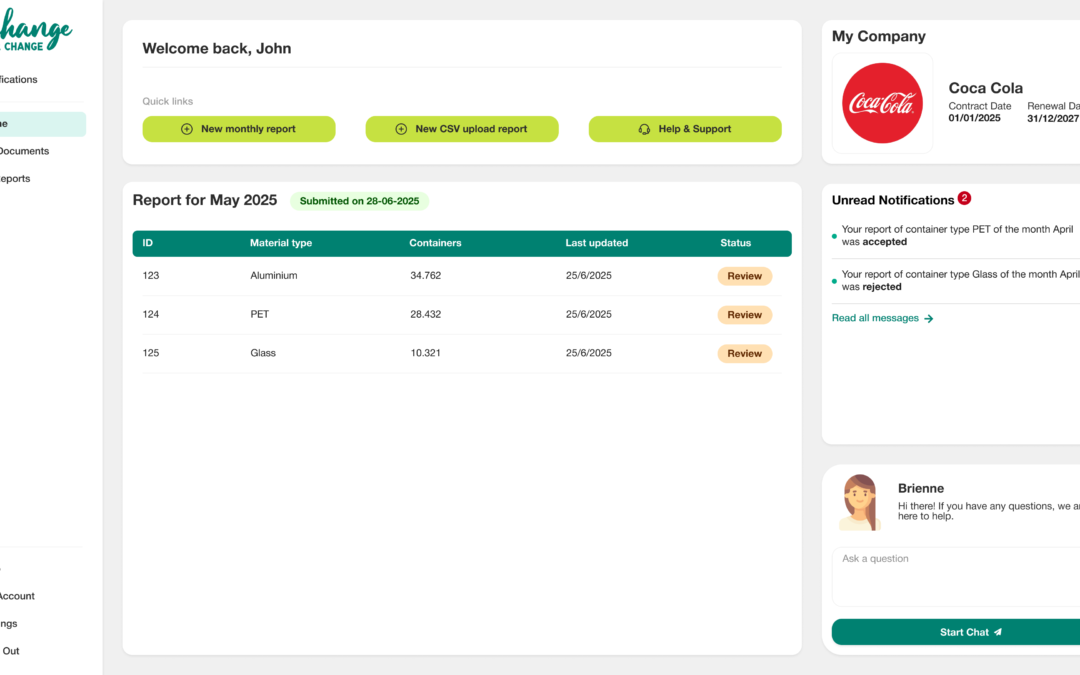Click the Ask a question input field
Viewport: 1080px width, 675px height.
(956, 577)
